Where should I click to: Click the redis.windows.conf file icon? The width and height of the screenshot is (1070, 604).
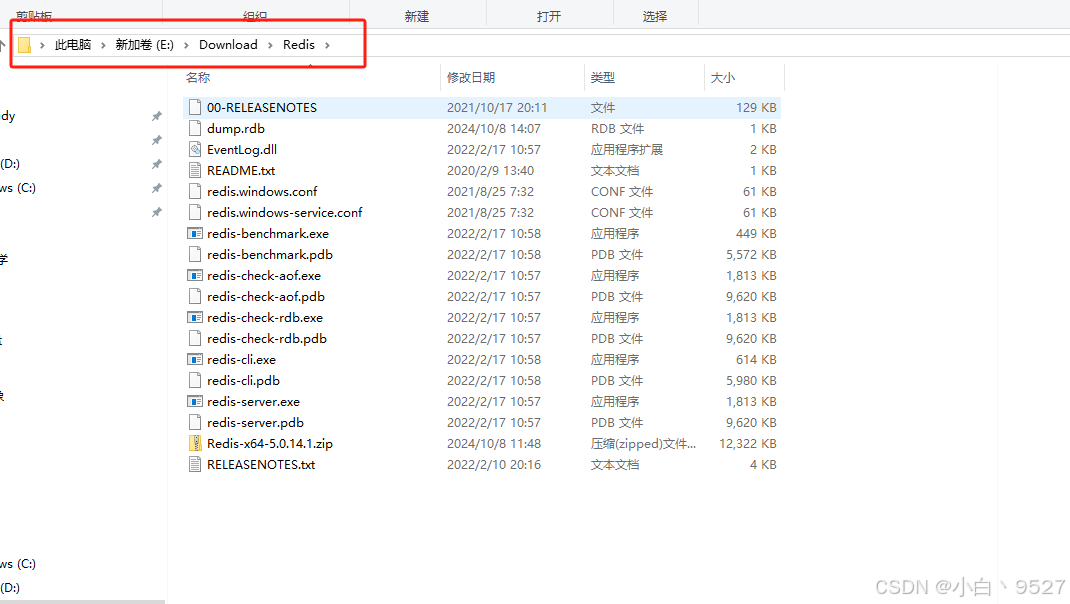[195, 191]
